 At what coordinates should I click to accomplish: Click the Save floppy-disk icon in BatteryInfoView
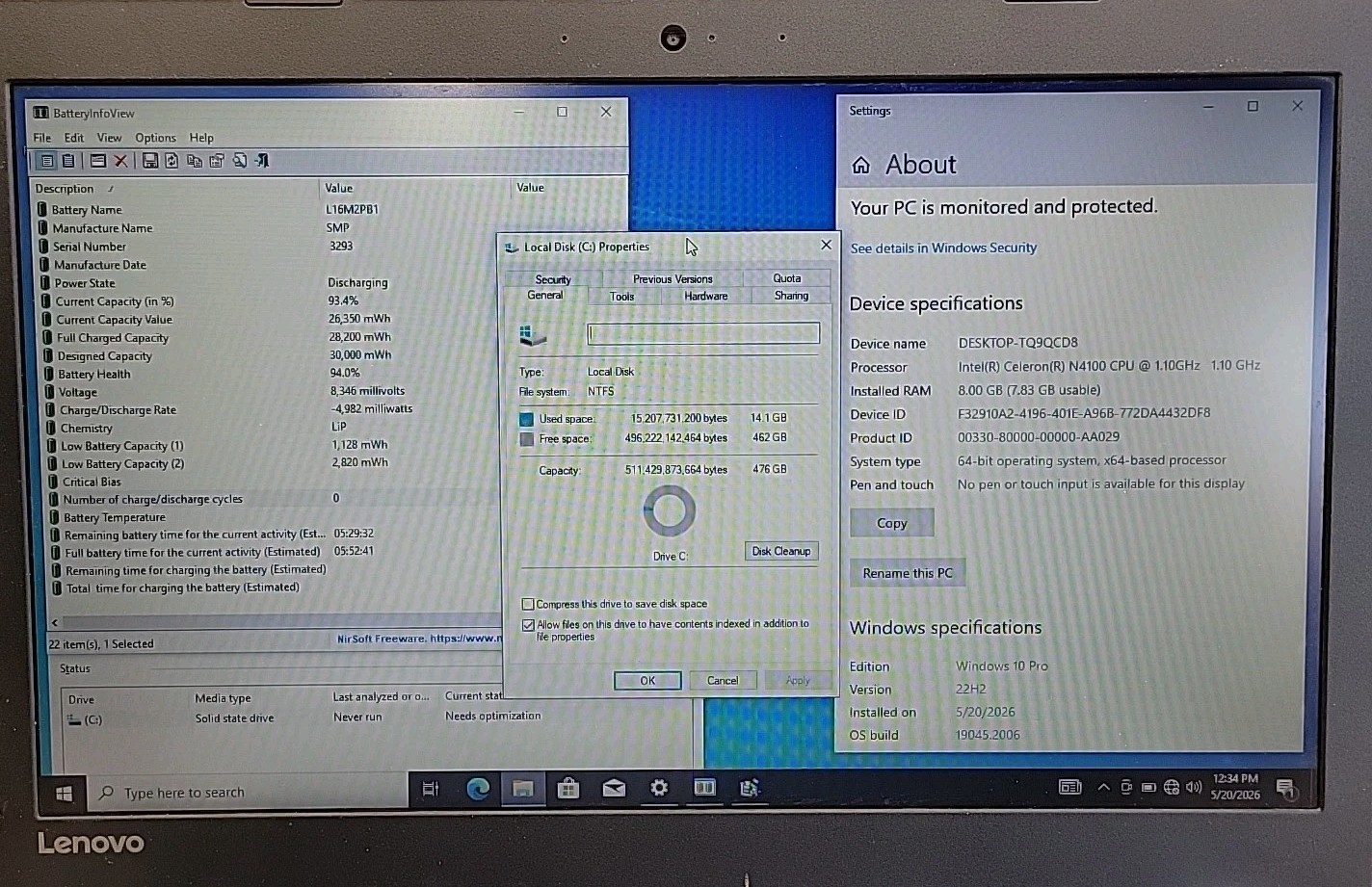[150, 161]
